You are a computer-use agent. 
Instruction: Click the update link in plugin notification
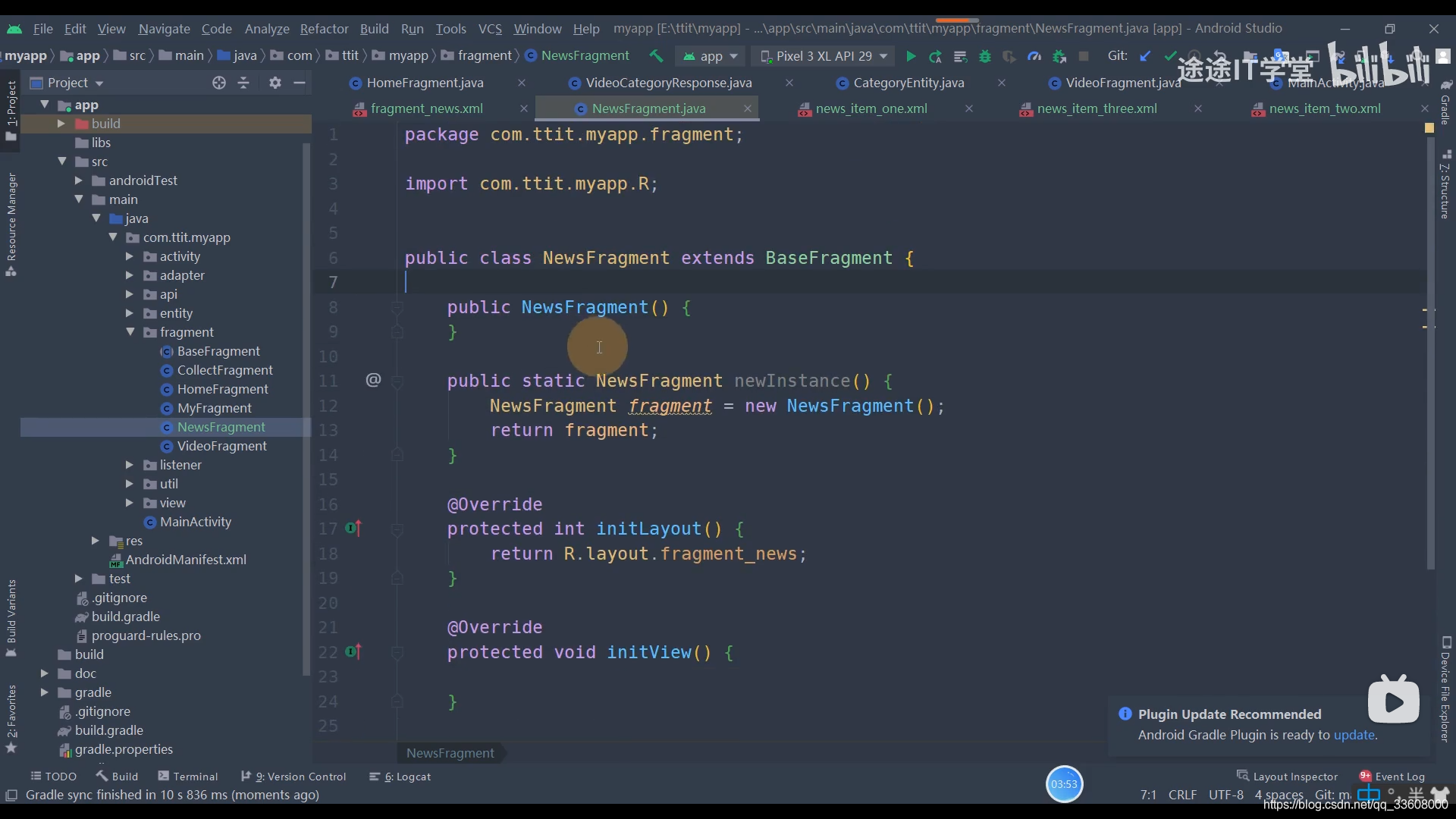coord(1354,735)
